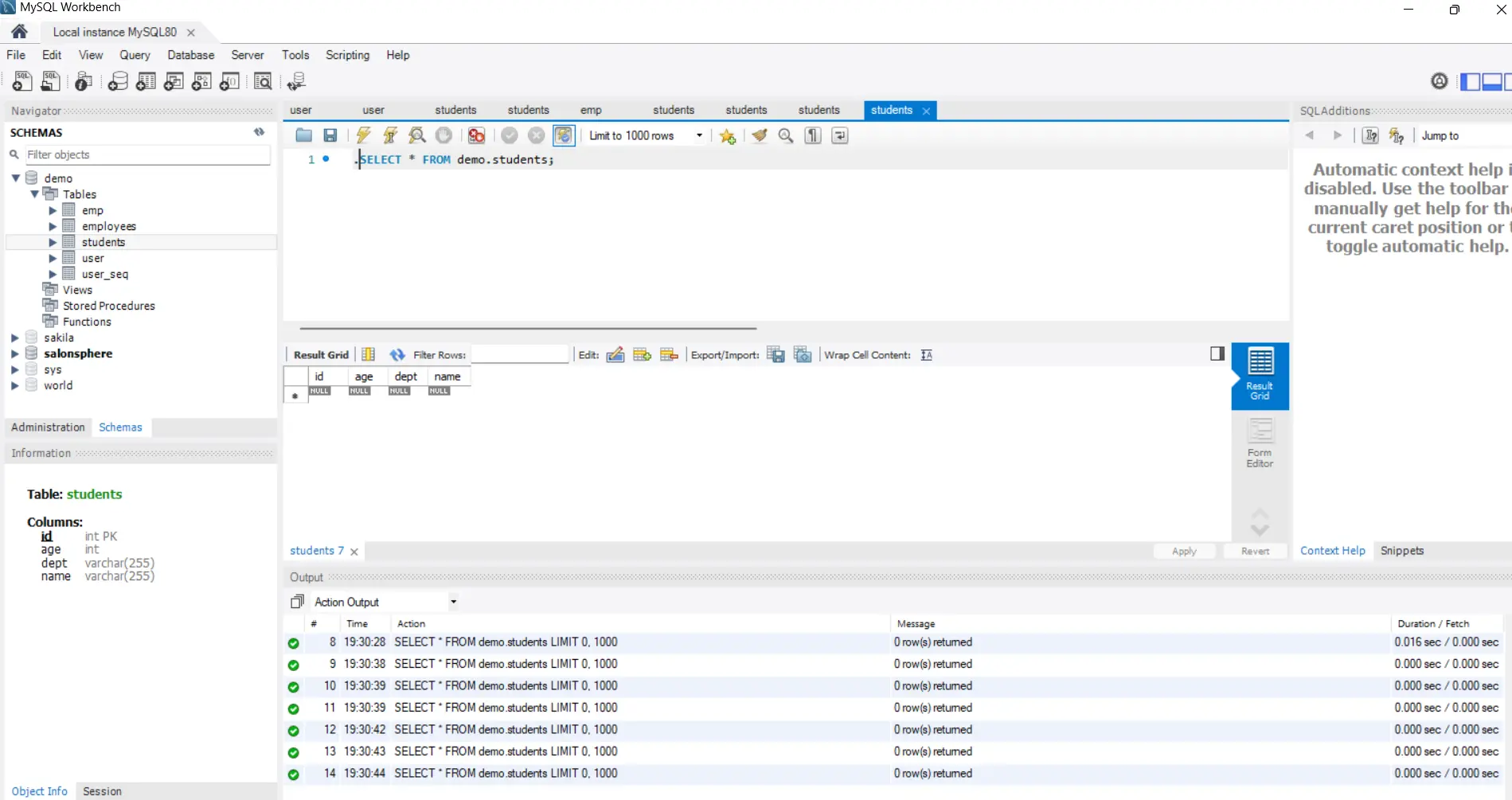Screen dimensions: 1512x800
Task: Open the Database menu
Action: coord(190,55)
